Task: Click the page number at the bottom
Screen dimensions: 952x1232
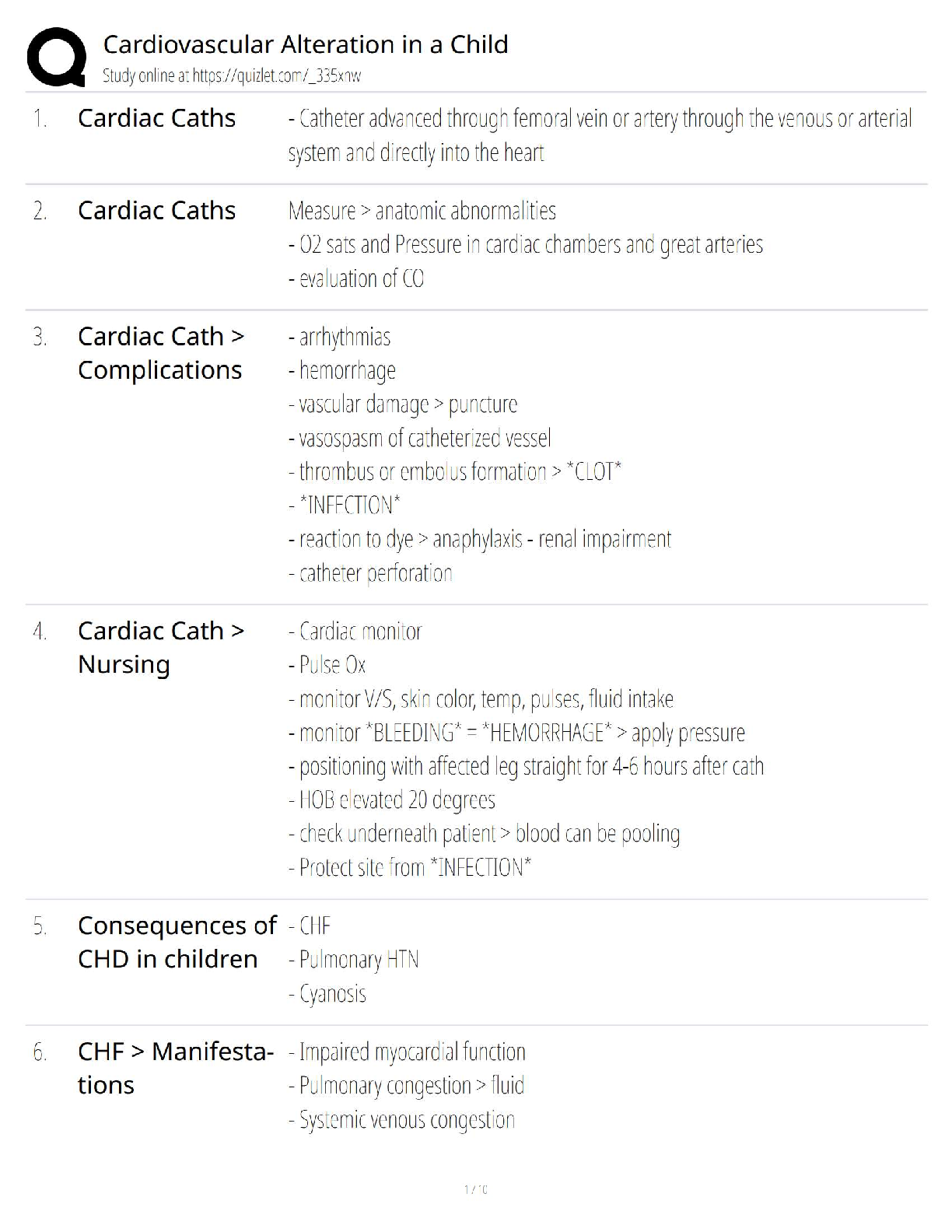Action: (x=475, y=1189)
